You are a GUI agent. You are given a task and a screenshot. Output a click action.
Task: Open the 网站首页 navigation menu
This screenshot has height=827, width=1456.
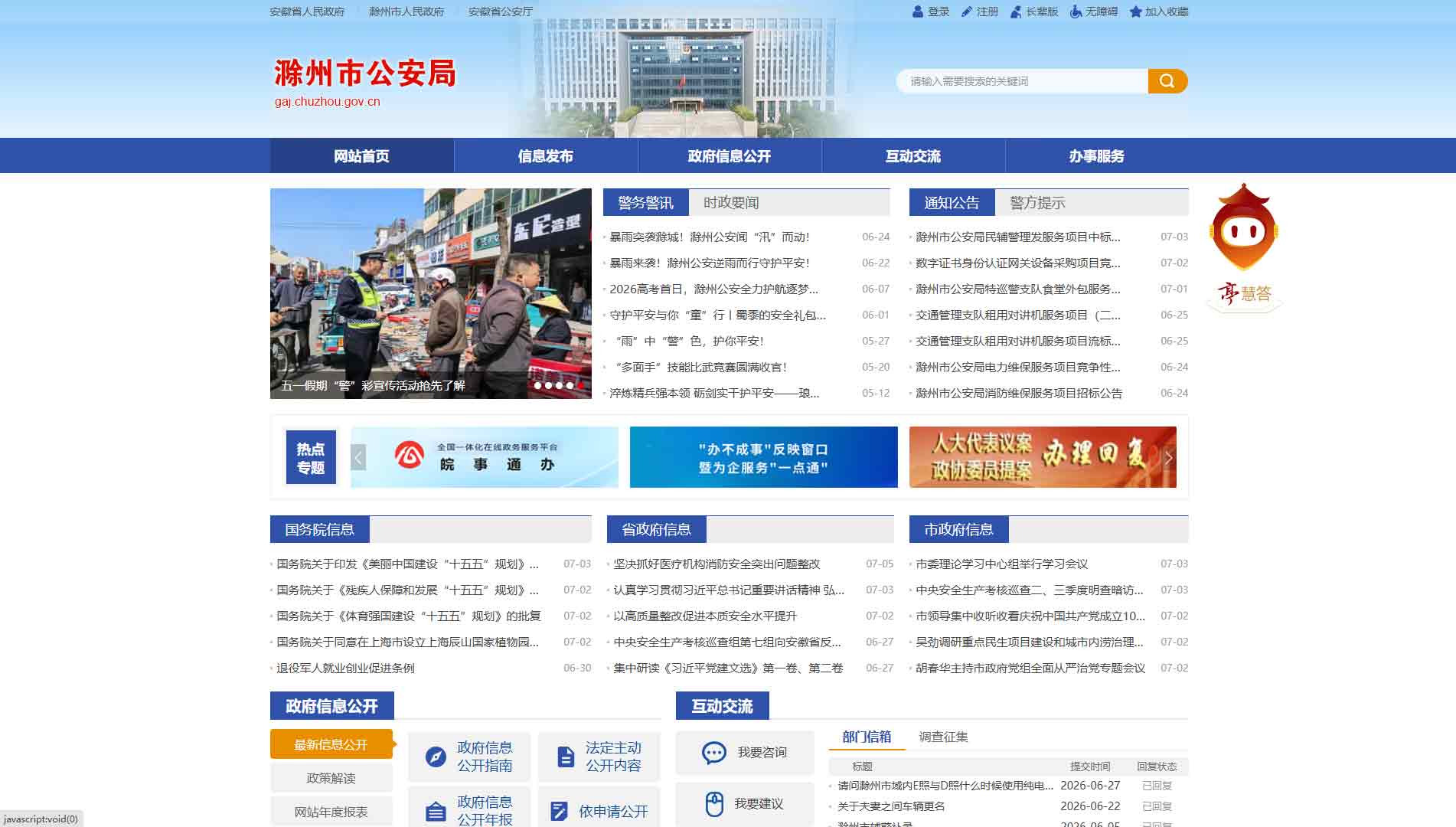pyautogui.click(x=361, y=156)
